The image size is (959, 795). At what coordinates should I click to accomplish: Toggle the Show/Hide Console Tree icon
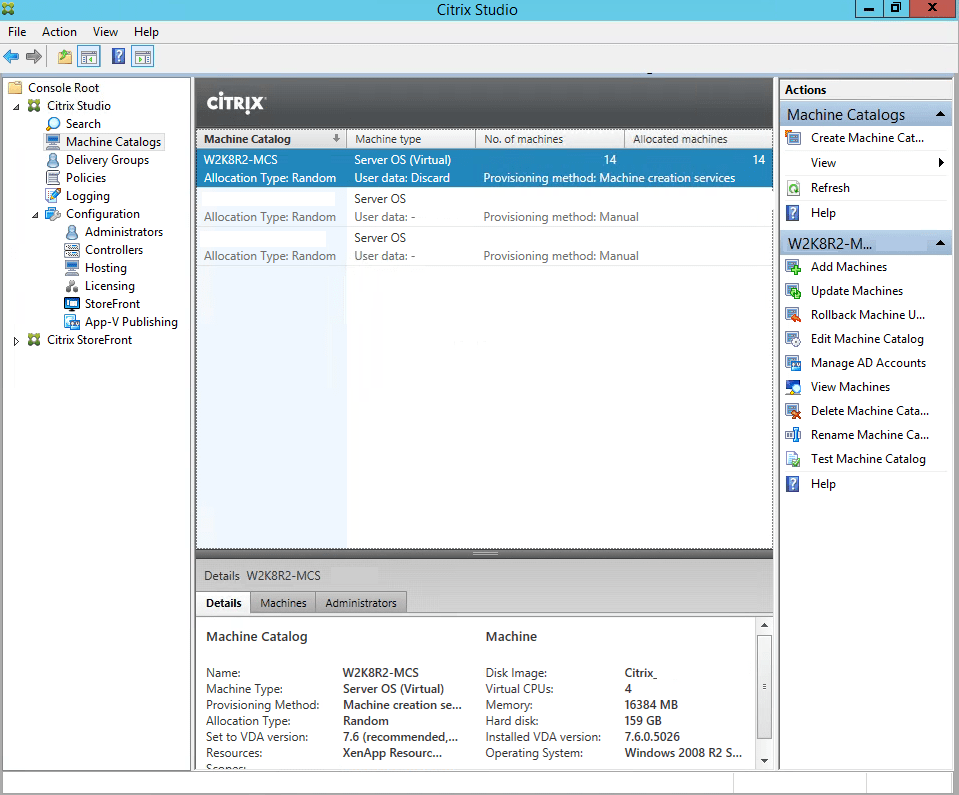pos(89,57)
